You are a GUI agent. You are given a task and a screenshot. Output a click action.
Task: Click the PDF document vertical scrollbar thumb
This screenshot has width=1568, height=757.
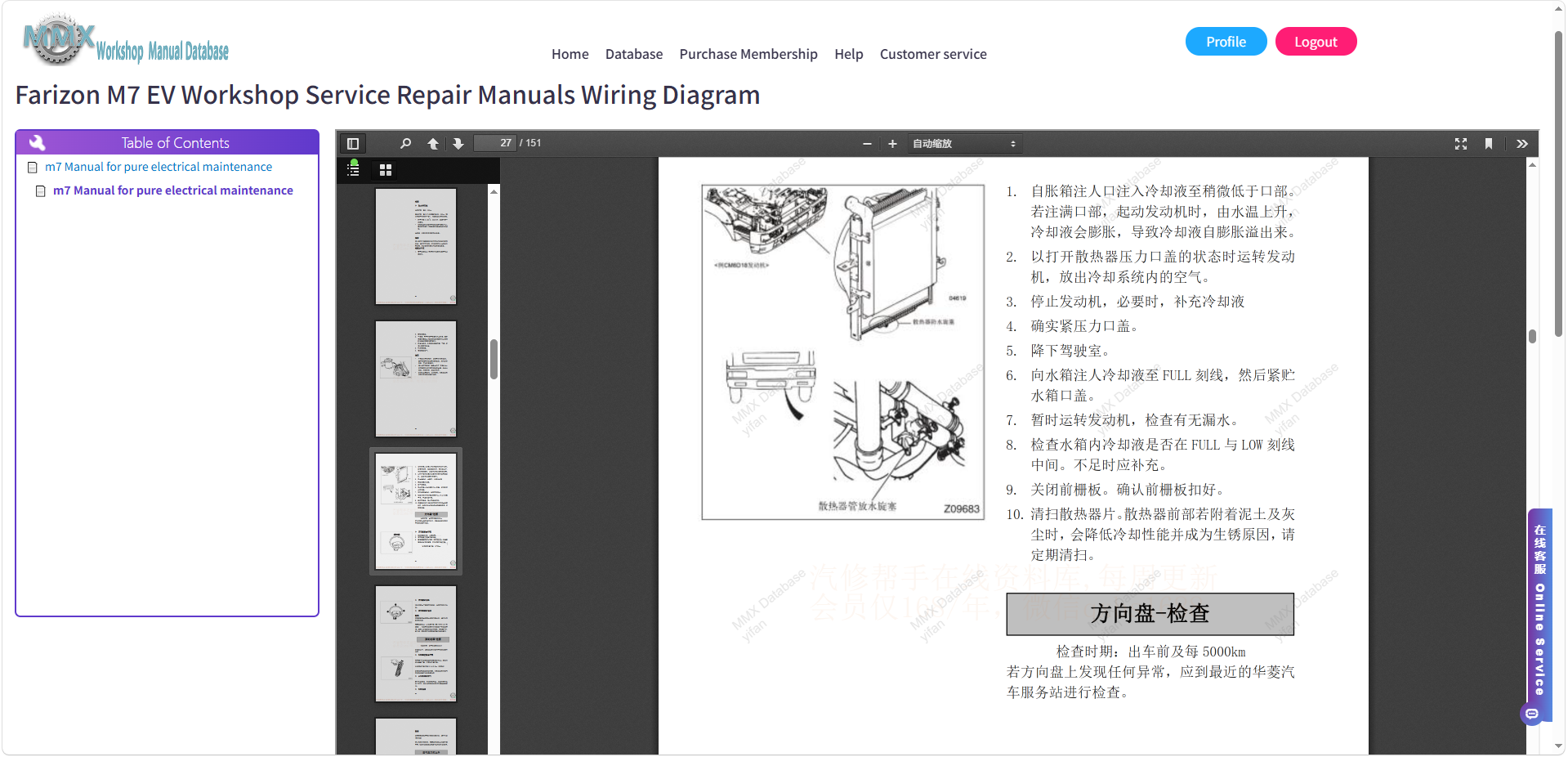pos(1532,336)
